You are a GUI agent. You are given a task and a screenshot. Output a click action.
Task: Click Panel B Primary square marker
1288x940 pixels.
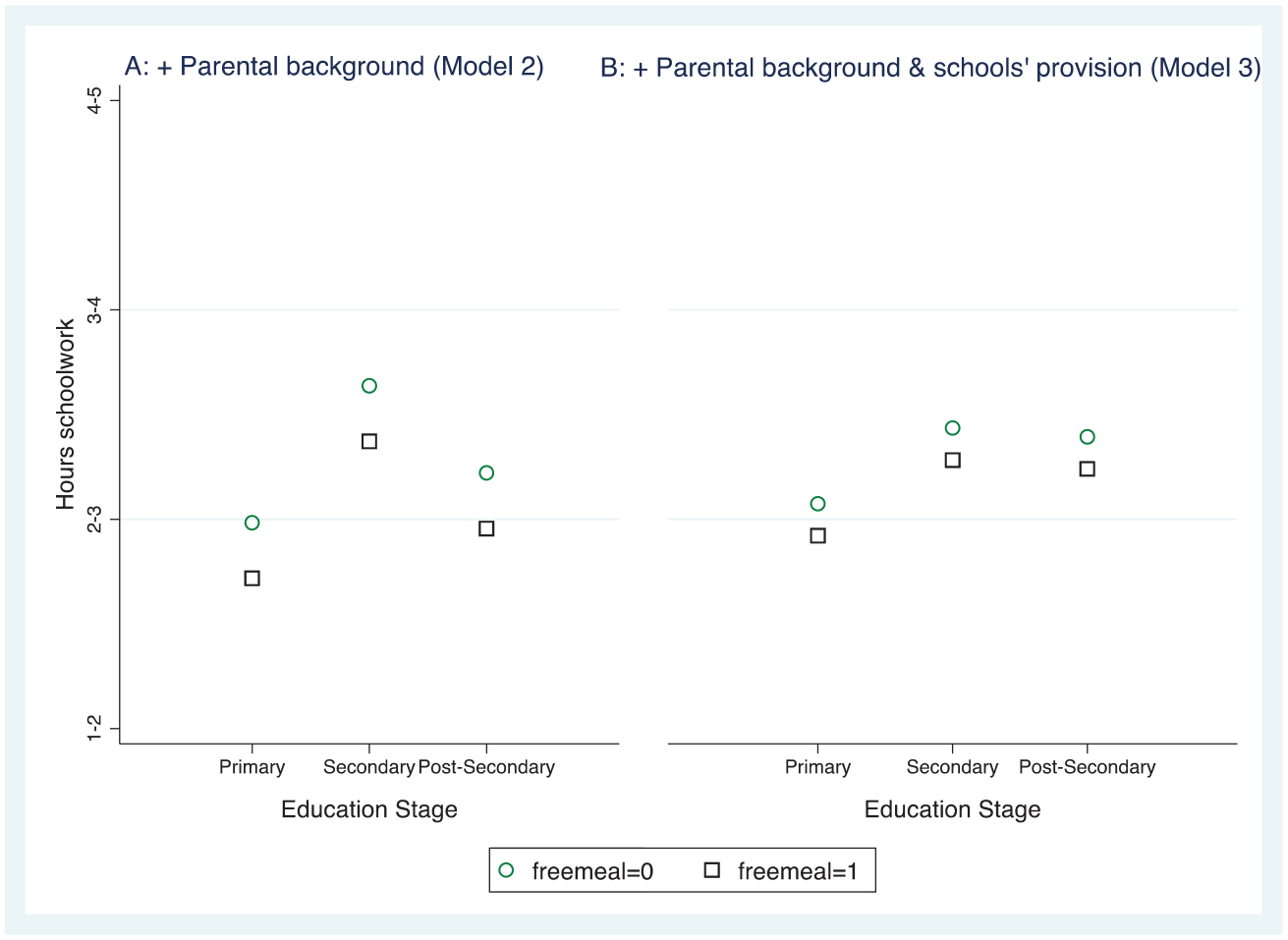(x=818, y=536)
